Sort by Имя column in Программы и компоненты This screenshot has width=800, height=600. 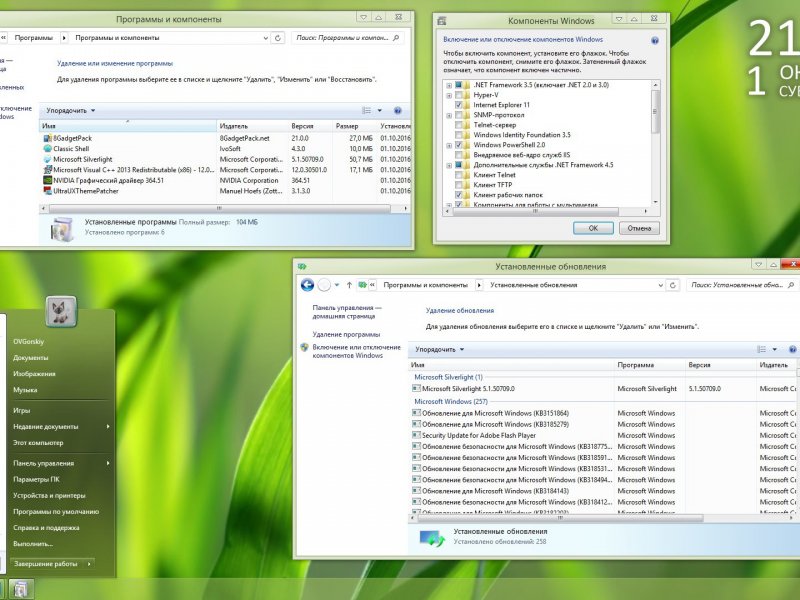[x=128, y=126]
